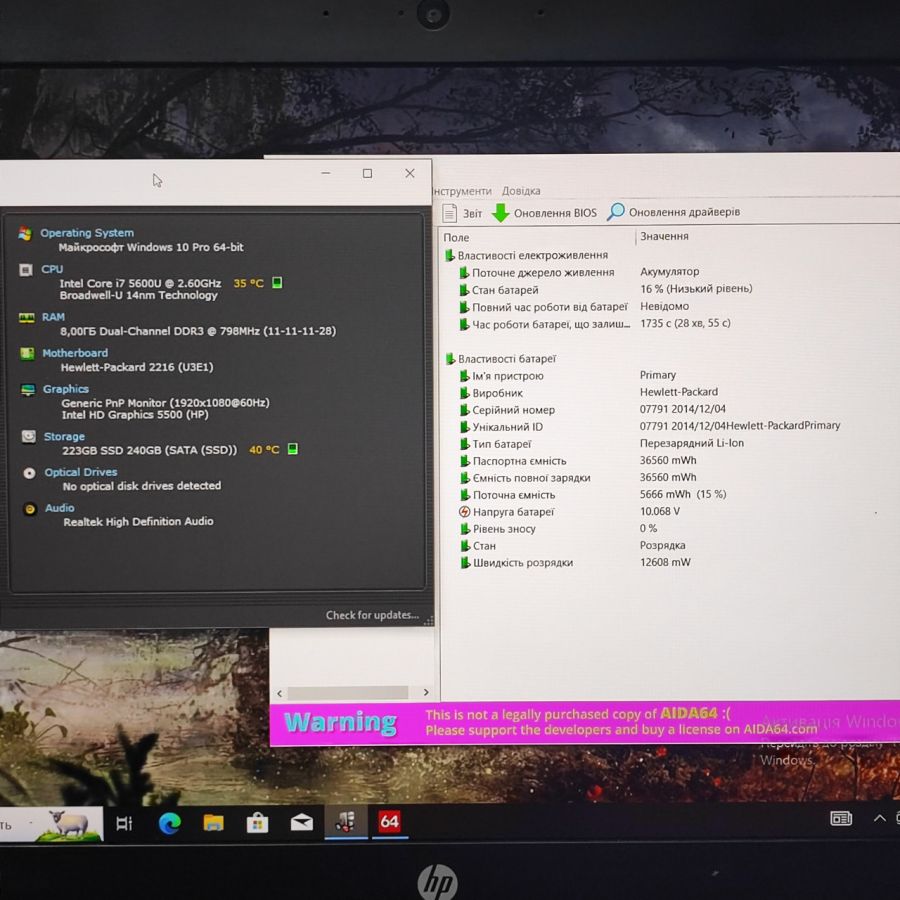This screenshot has width=900, height=900.
Task: Click the green SSD temperature indicator
Action: click(x=292, y=449)
